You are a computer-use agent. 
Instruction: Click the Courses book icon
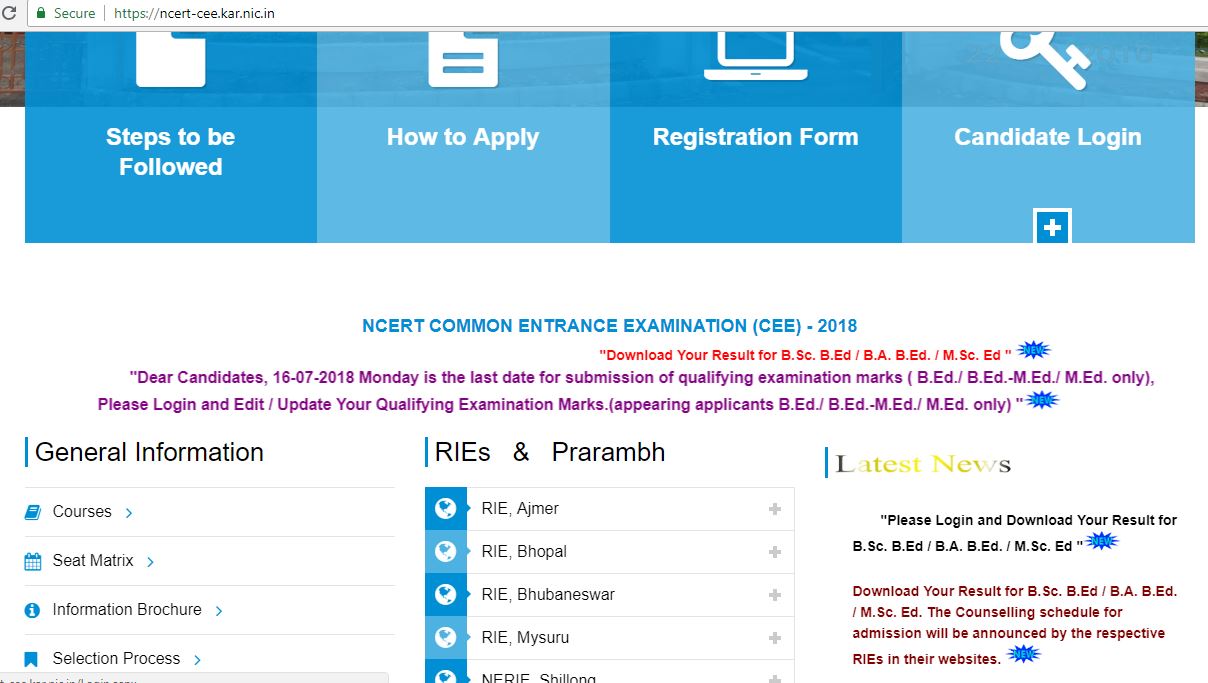(x=33, y=511)
